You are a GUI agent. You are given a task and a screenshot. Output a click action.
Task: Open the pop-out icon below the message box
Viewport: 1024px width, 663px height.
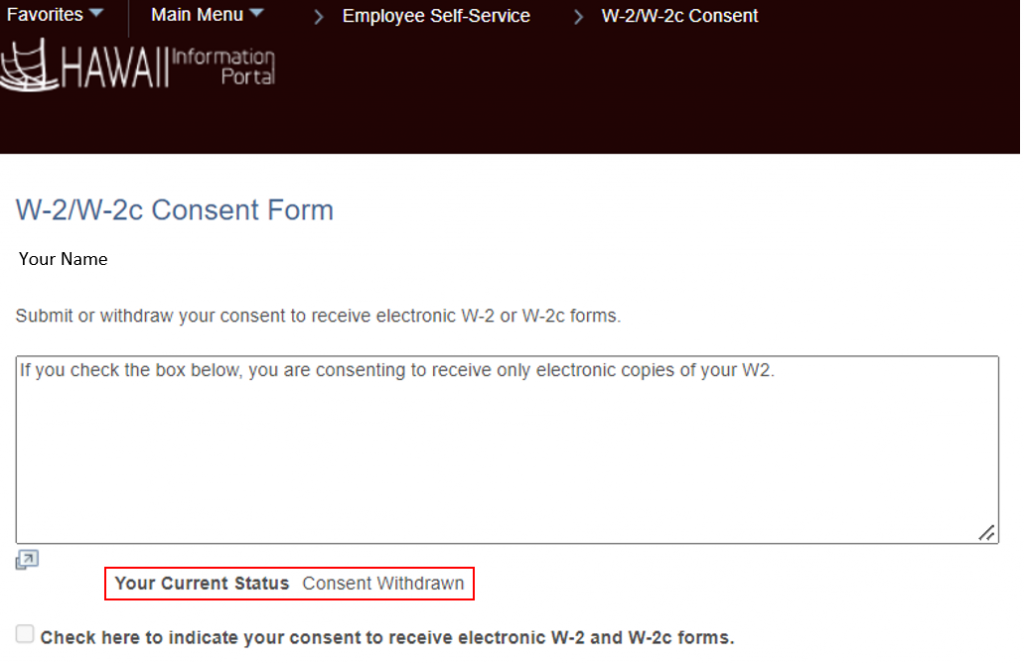(x=26, y=560)
